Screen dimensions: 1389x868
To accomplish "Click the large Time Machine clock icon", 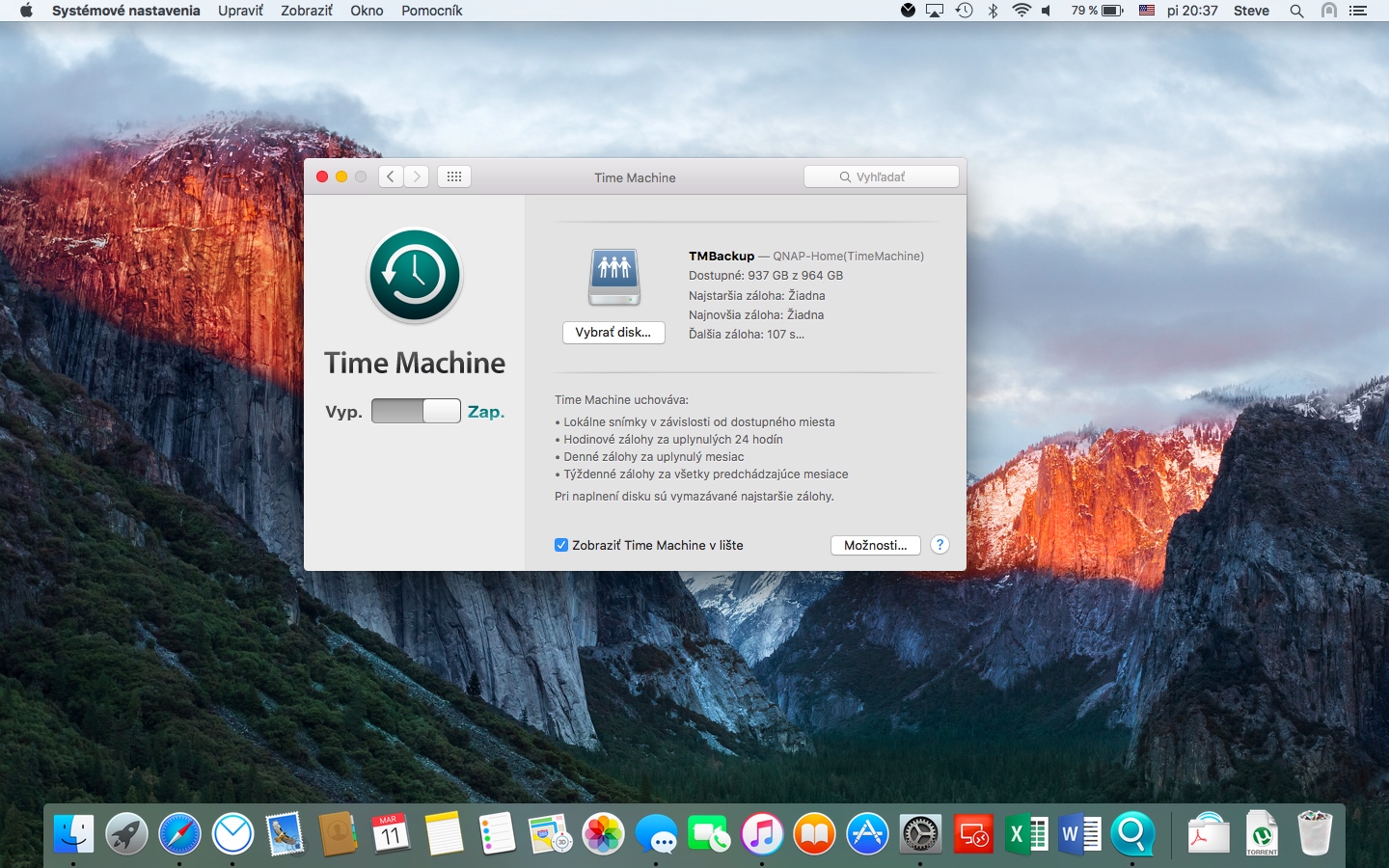I will (x=415, y=275).
